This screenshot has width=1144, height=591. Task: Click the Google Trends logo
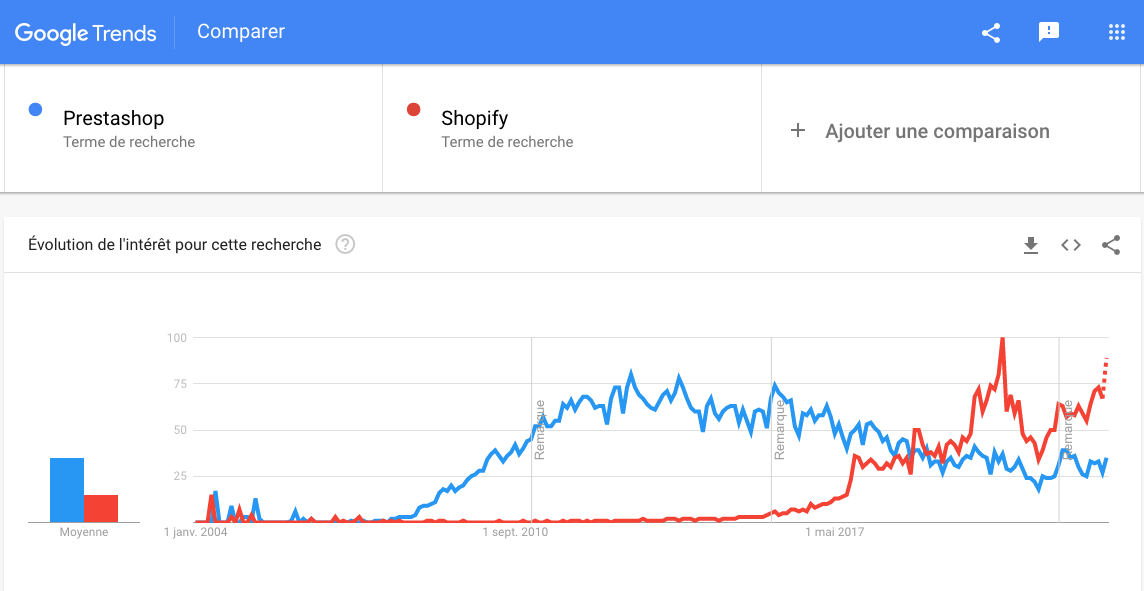(x=86, y=33)
